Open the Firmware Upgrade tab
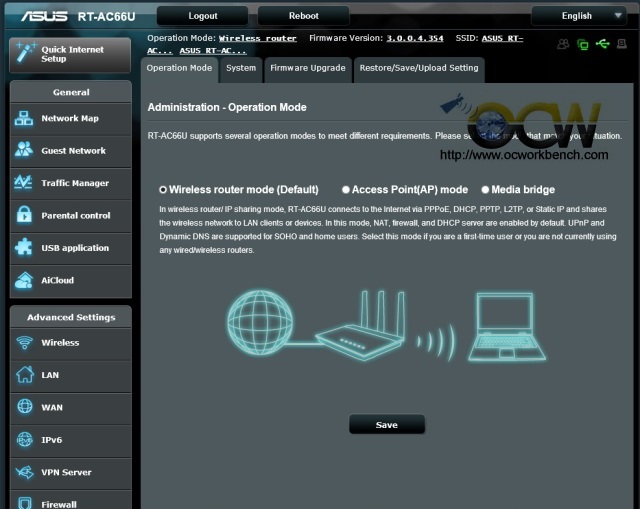Viewport: 640px width, 509px height. 308,69
